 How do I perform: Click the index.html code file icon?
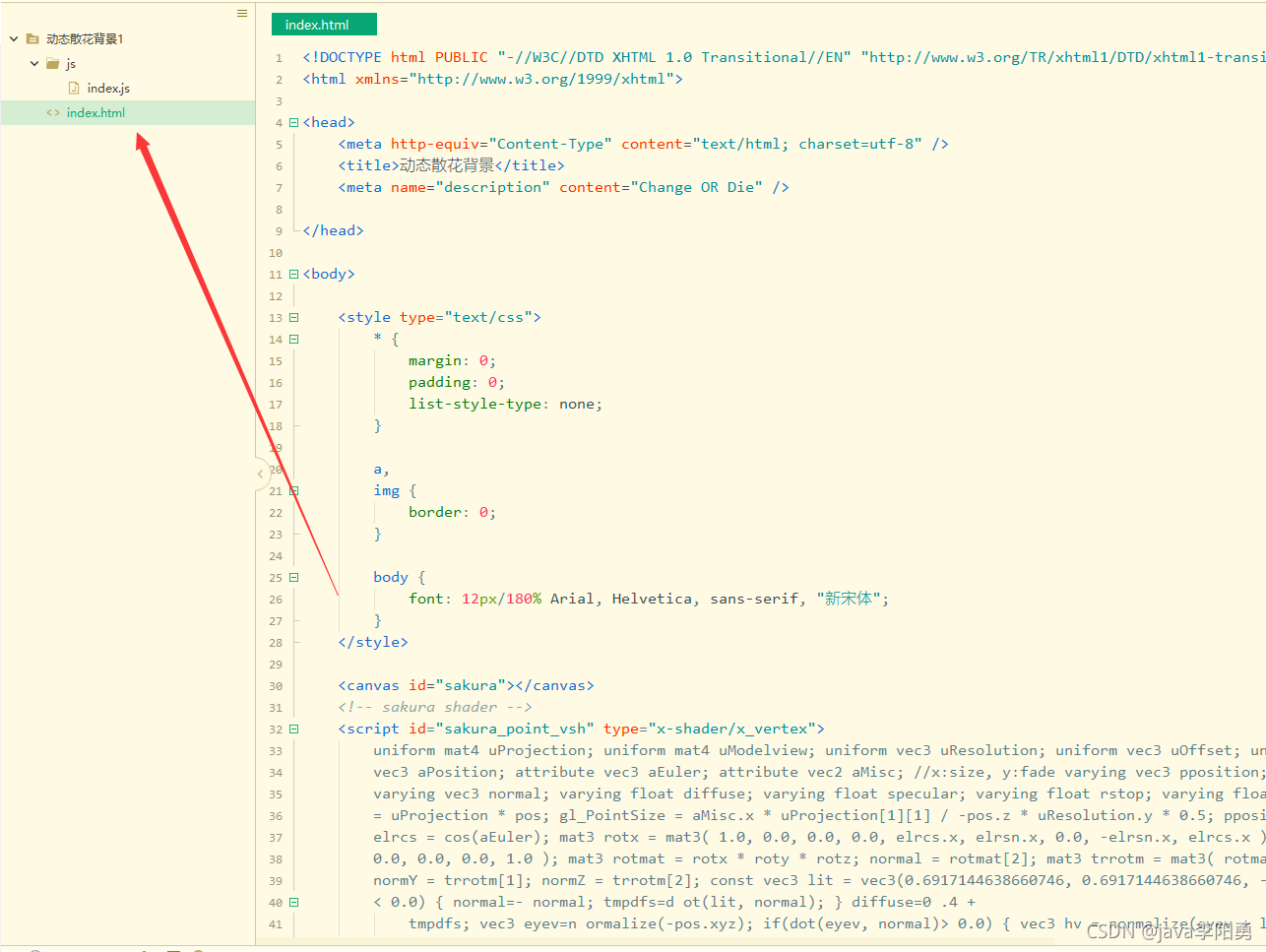pyautogui.click(x=53, y=113)
